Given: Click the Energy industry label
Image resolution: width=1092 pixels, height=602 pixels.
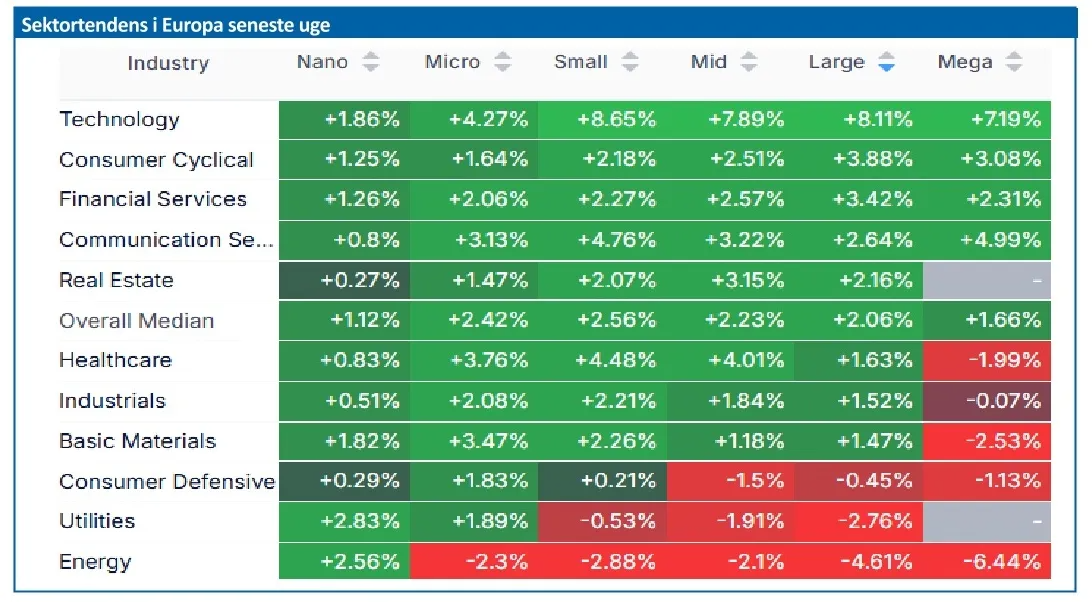Looking at the screenshot, I should point(95,562).
